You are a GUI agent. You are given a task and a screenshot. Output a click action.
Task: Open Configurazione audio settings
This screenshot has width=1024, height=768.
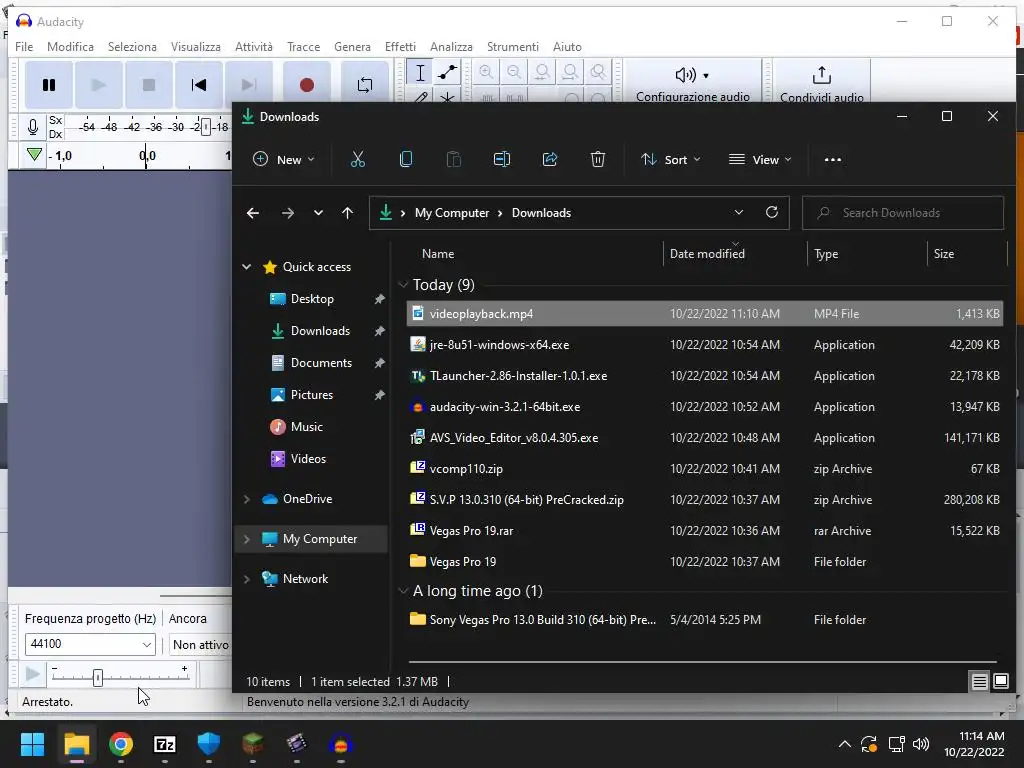[x=693, y=84]
